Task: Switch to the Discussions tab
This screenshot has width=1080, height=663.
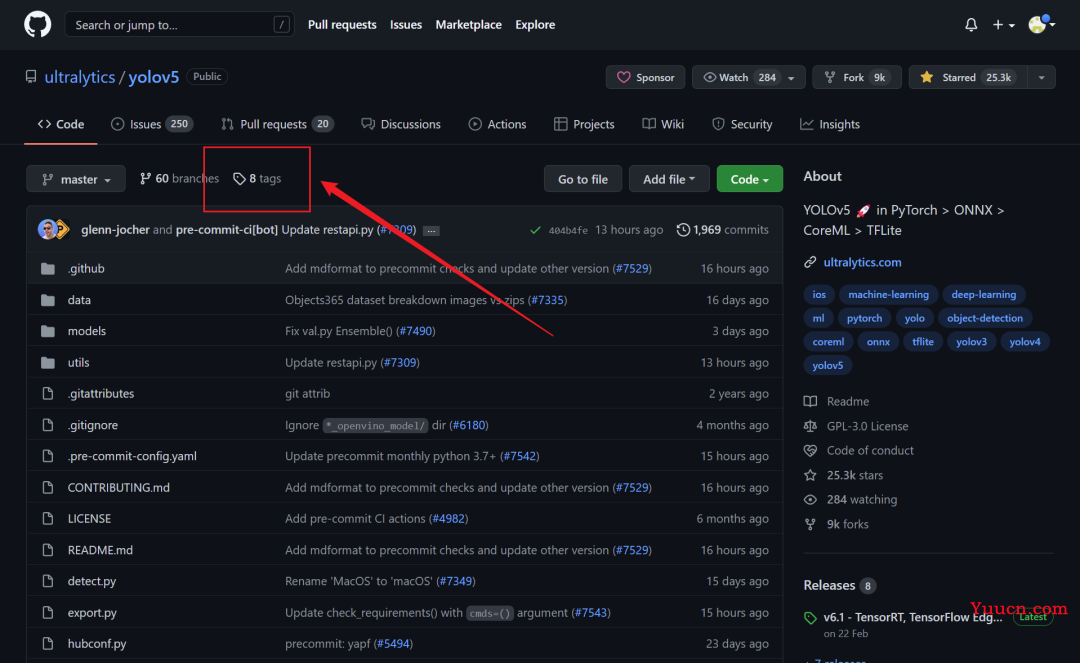Action: 401,124
